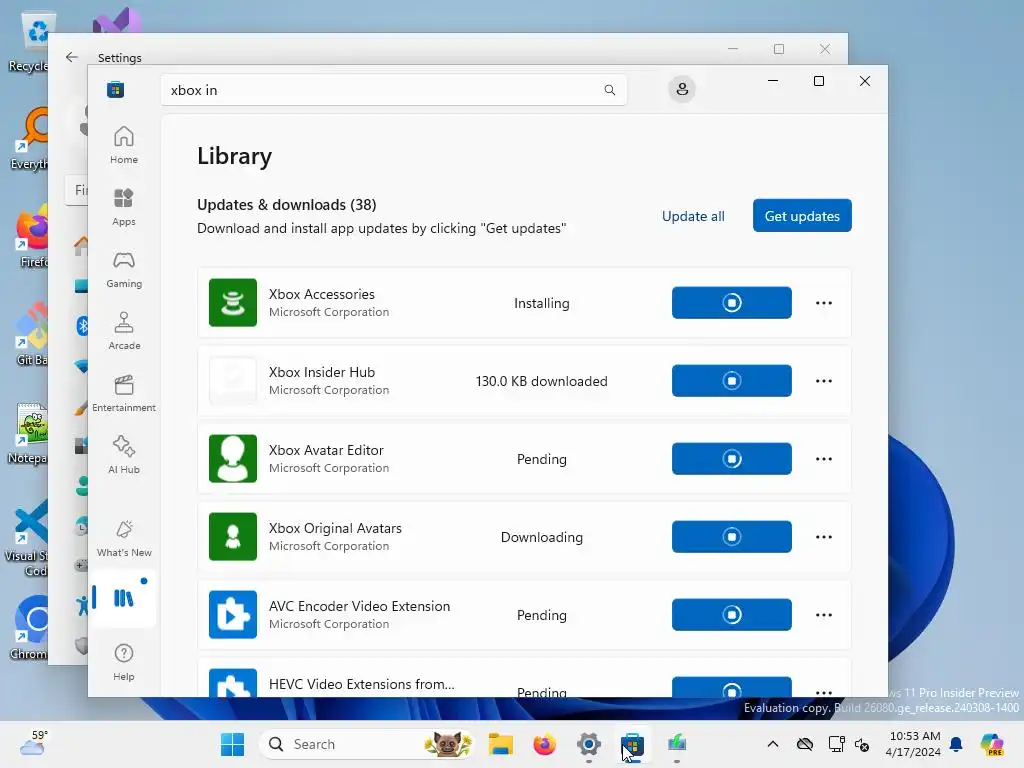The image size is (1024, 768).
Task: Click the Microsoft Store logo icon
Action: pos(116,89)
